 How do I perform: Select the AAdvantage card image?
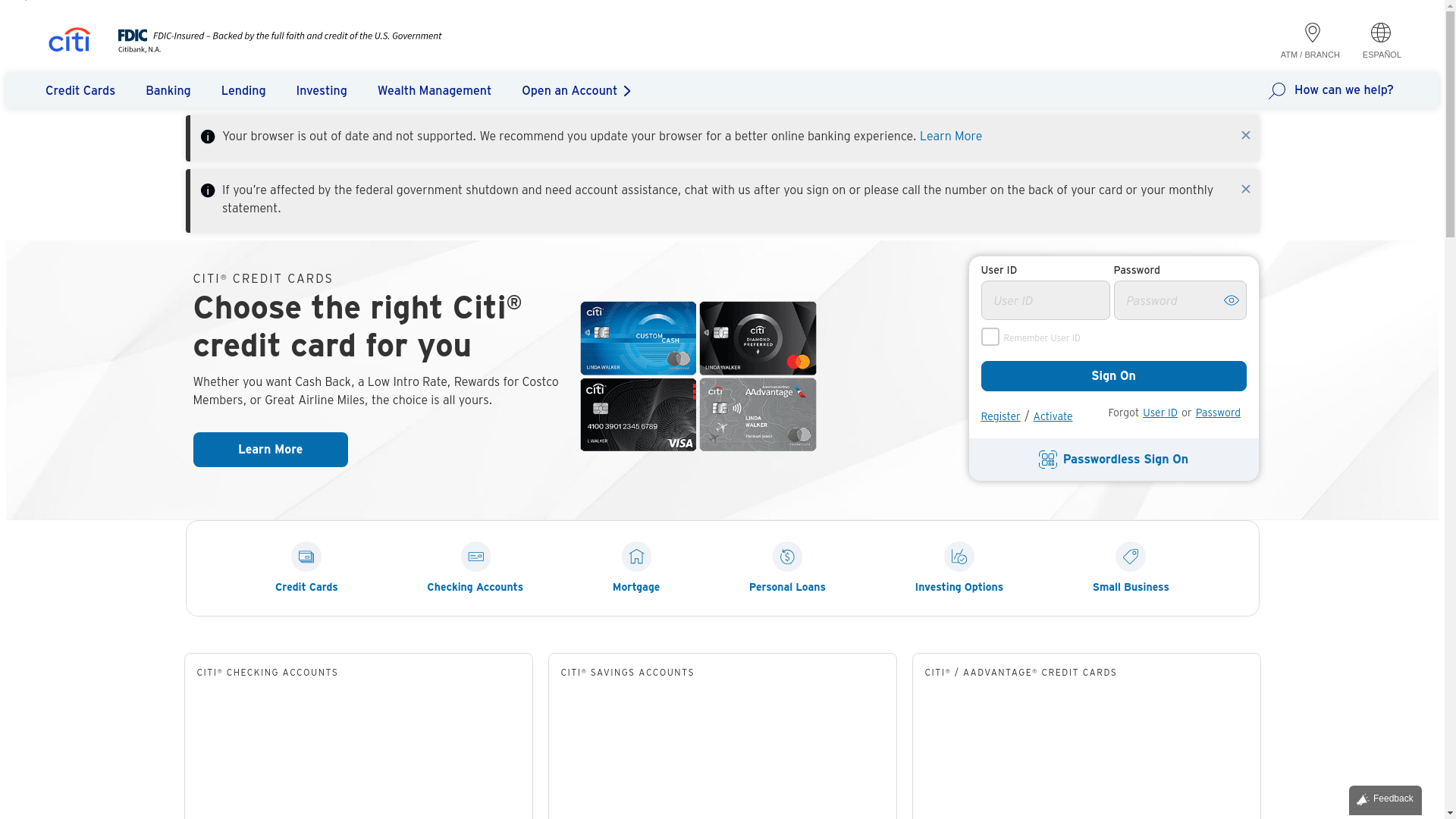[x=758, y=415]
